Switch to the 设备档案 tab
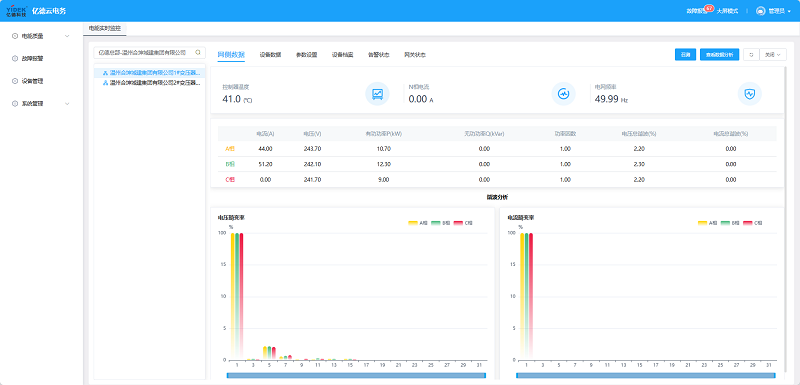 click(342, 55)
